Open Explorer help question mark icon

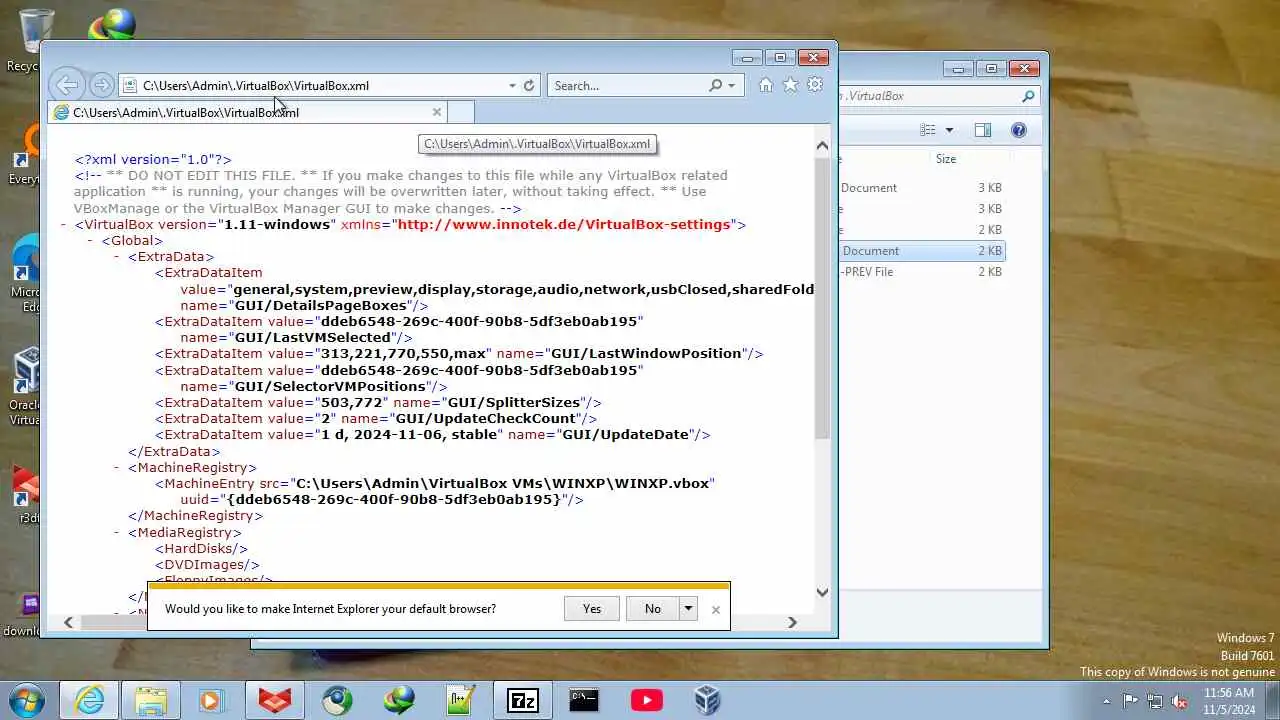coord(1019,130)
